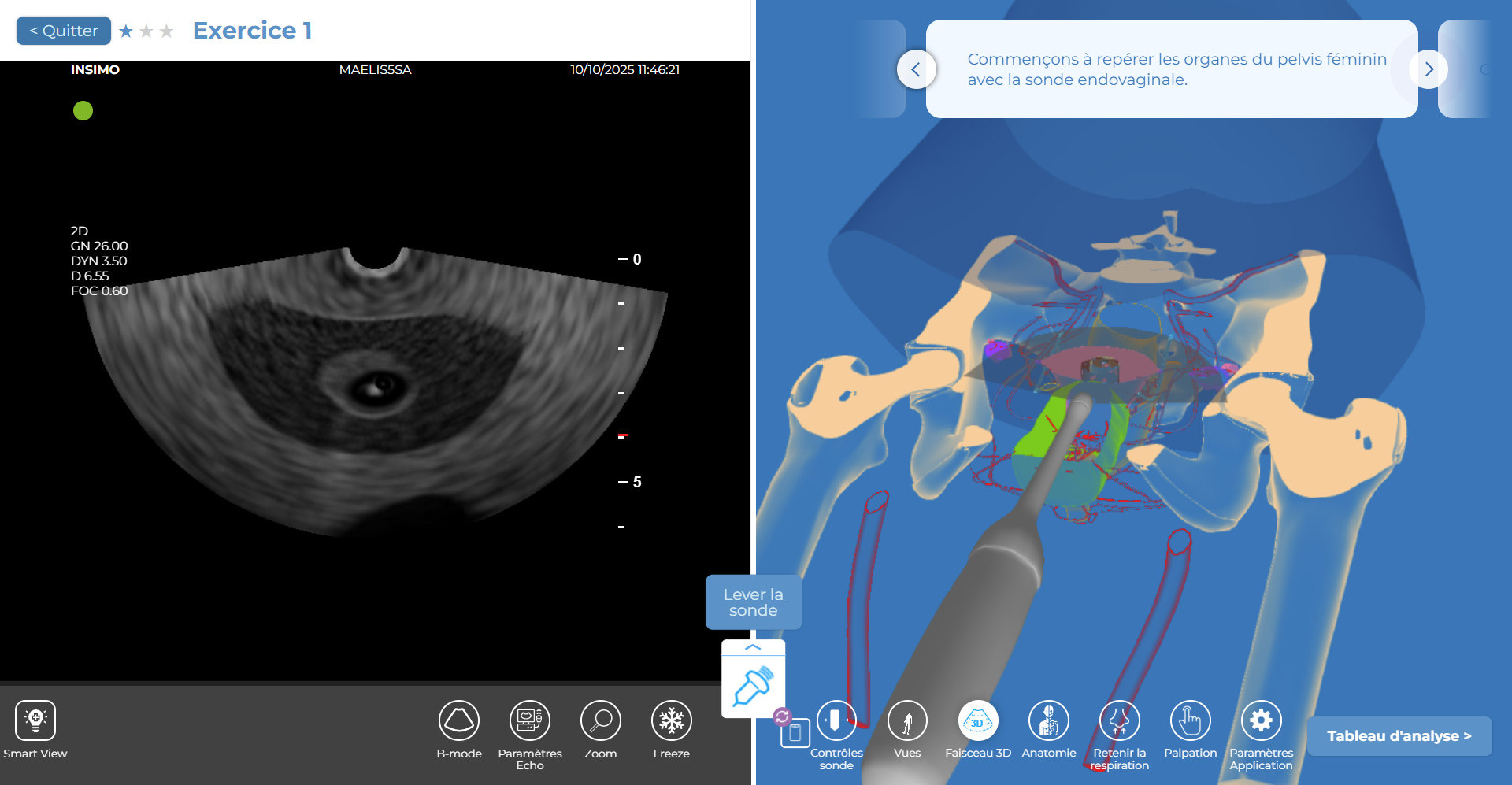The image size is (1512, 785).
Task: Open the Anatomie skeleton icon
Action: click(1049, 720)
